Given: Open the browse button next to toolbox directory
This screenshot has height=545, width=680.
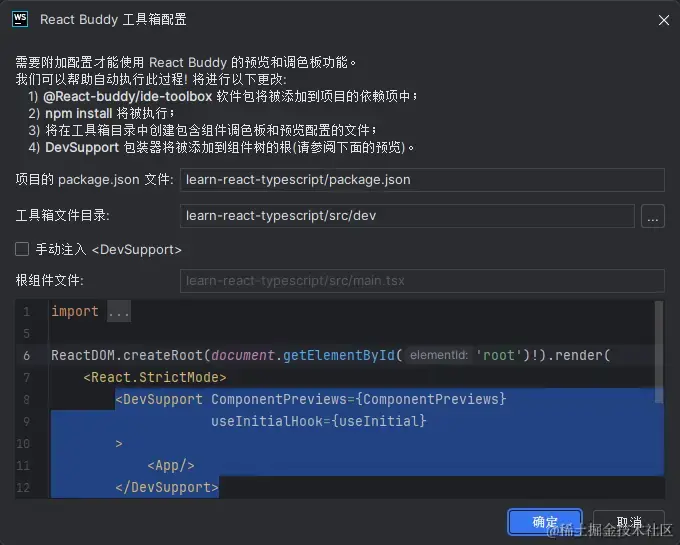Looking at the screenshot, I should click(653, 216).
